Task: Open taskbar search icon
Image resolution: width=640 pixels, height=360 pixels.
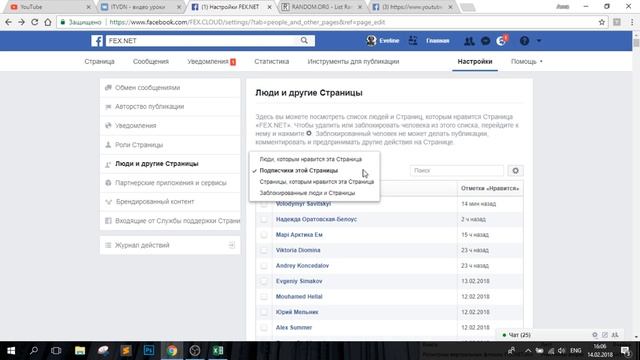Action: [x=34, y=351]
